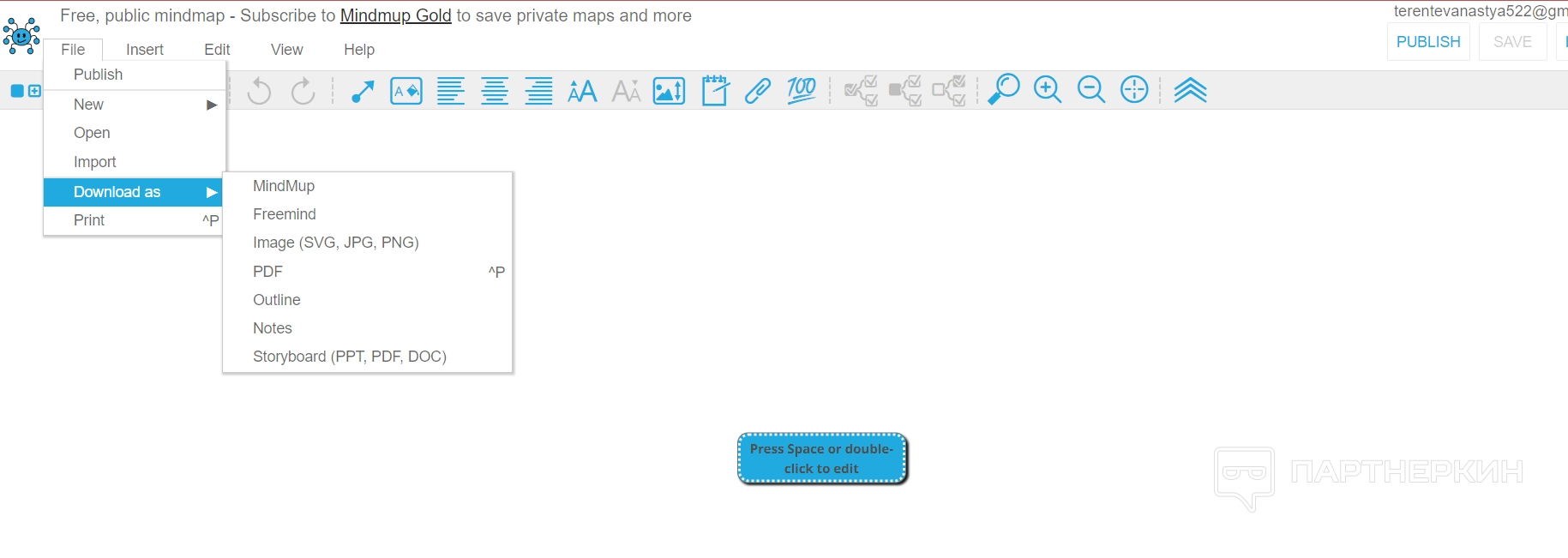Viewport: 1568px width, 558px height.
Task: Expand the Download as submenu
Action: [x=133, y=192]
